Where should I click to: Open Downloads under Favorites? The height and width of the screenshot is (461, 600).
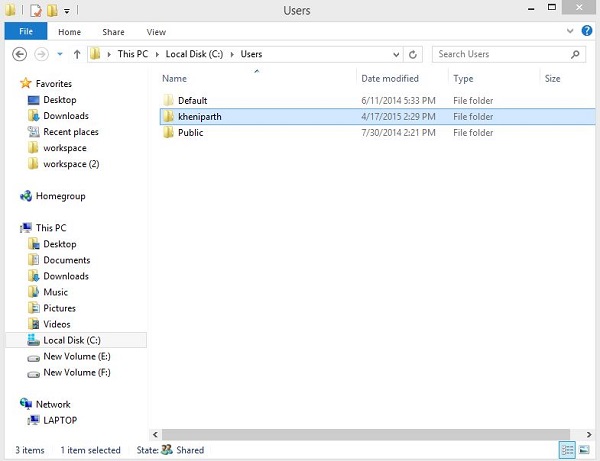click(x=66, y=116)
